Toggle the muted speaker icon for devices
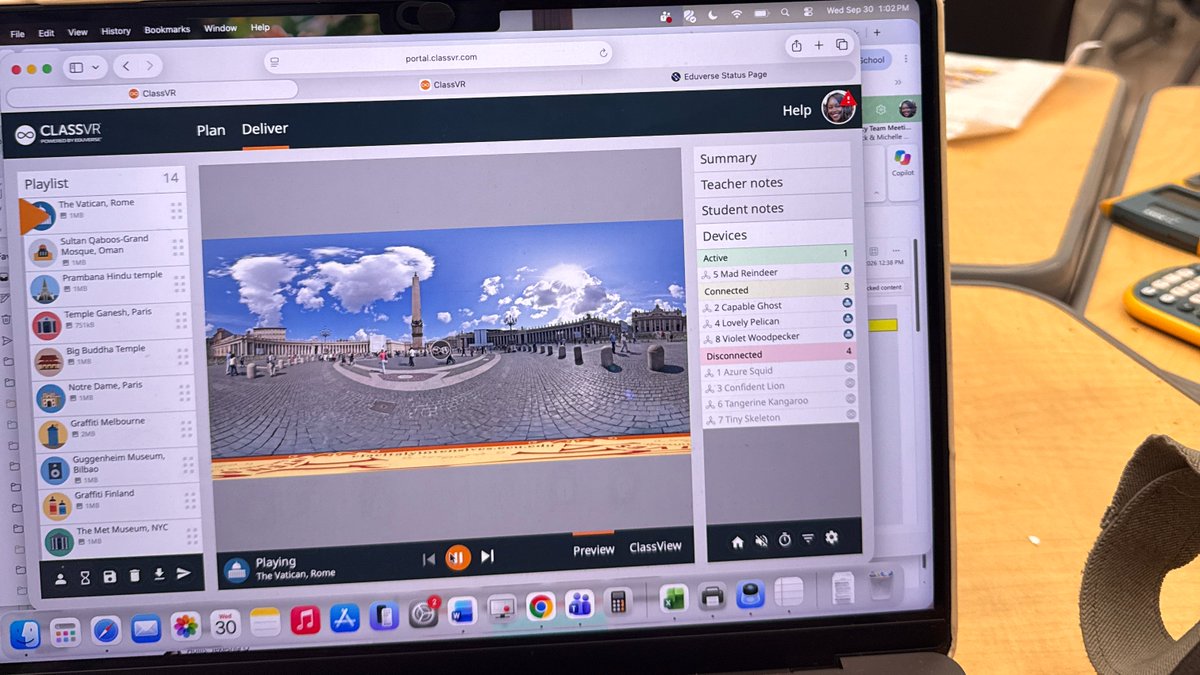The height and width of the screenshot is (675, 1200). click(x=761, y=541)
